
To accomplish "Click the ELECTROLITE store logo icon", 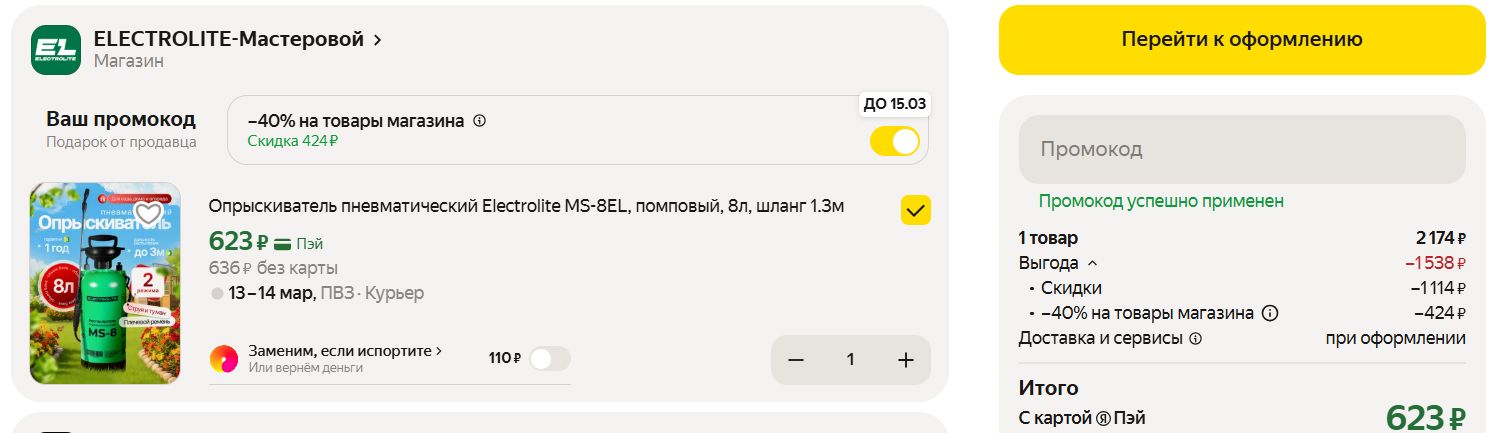I will pyautogui.click(x=56, y=49).
